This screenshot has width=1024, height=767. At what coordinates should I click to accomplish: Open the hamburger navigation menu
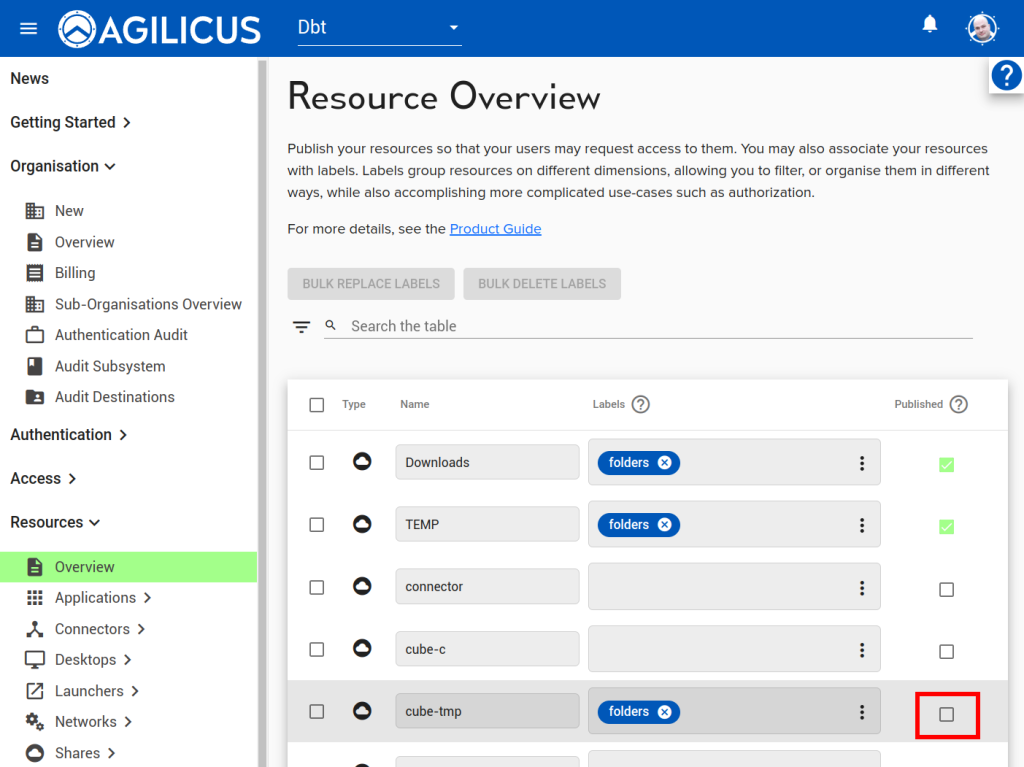tap(29, 28)
